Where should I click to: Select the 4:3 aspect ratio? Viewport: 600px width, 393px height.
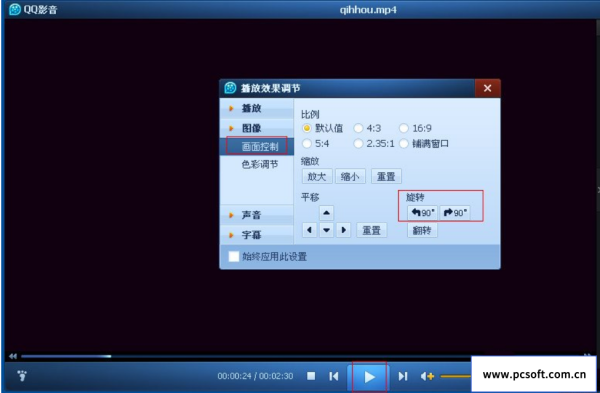358,128
